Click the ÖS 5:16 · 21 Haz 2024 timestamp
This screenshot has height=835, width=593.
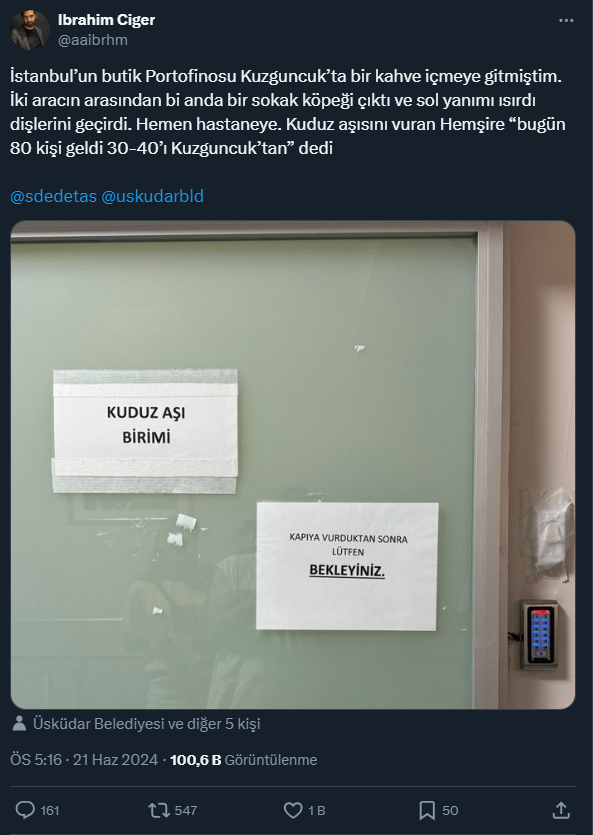[84, 759]
